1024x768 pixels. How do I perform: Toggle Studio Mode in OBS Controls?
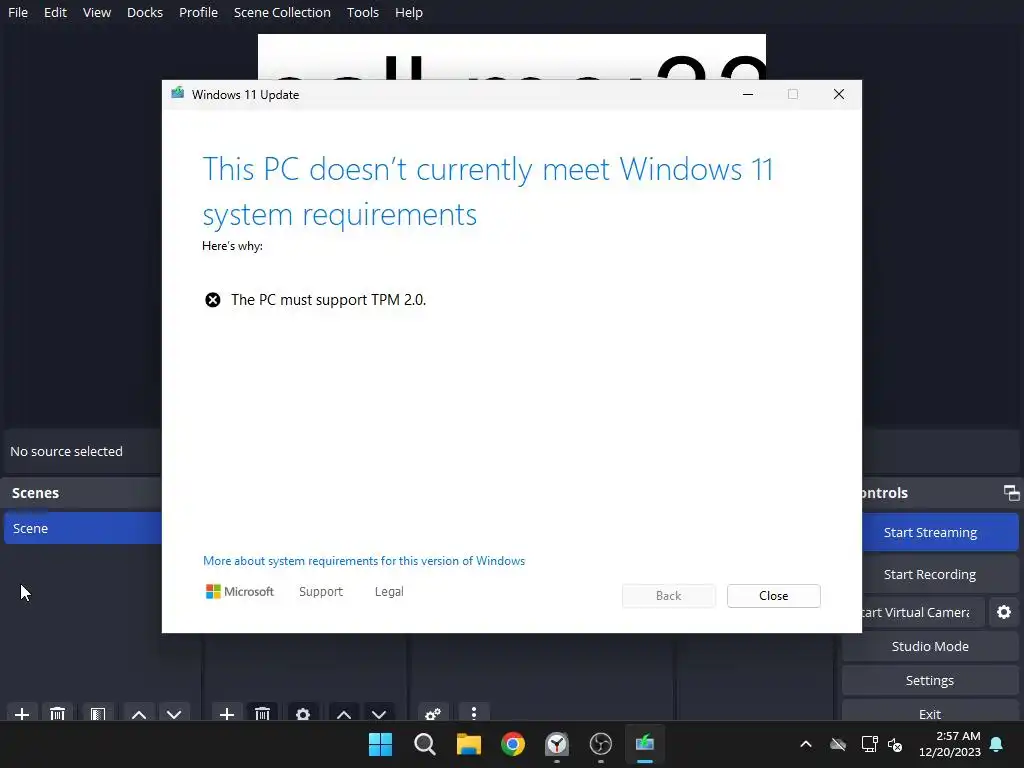[930, 646]
